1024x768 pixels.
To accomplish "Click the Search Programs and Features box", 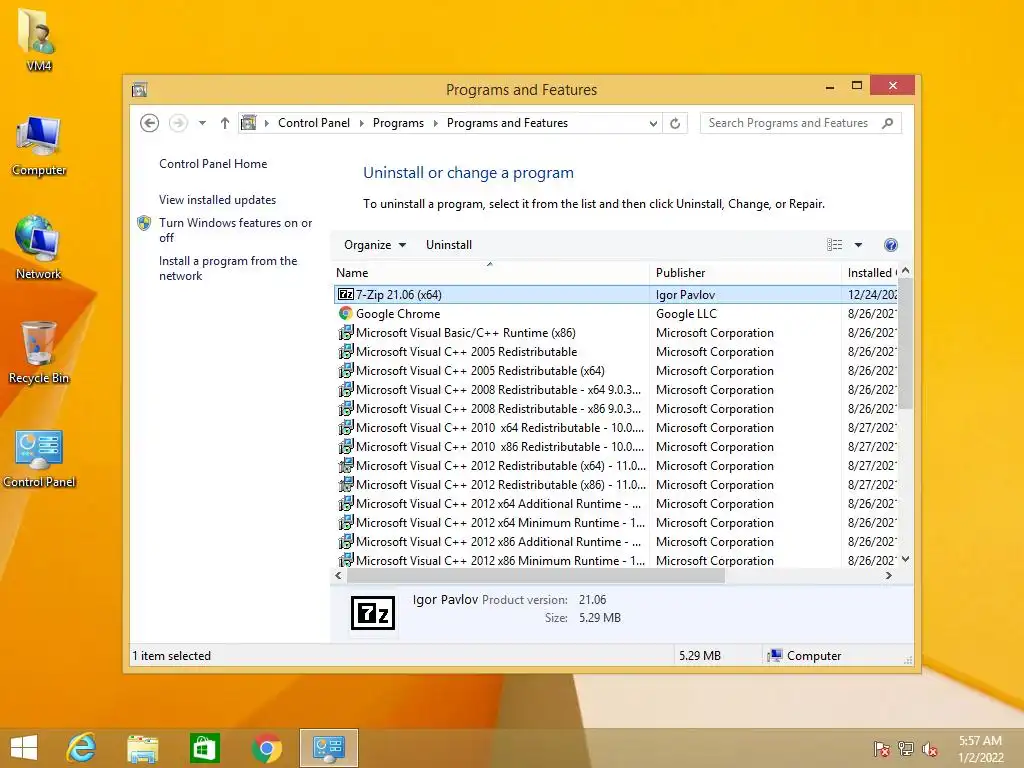I will click(801, 123).
